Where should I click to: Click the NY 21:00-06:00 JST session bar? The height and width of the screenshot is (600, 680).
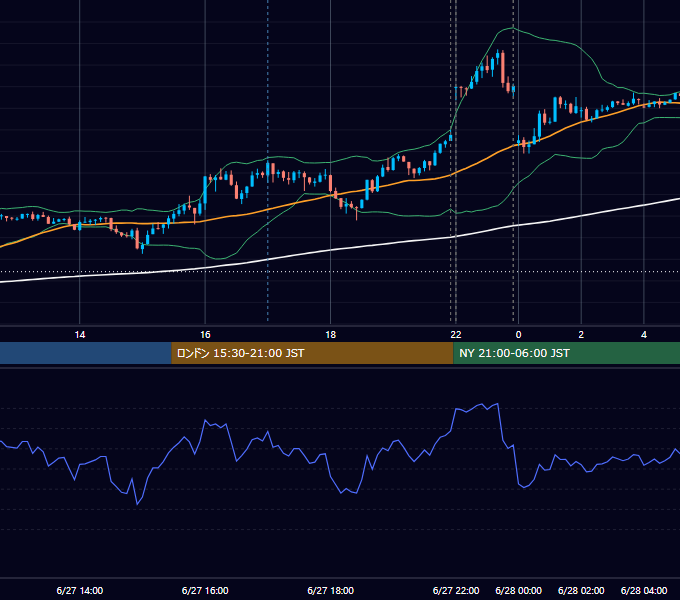pyautogui.click(x=566, y=353)
